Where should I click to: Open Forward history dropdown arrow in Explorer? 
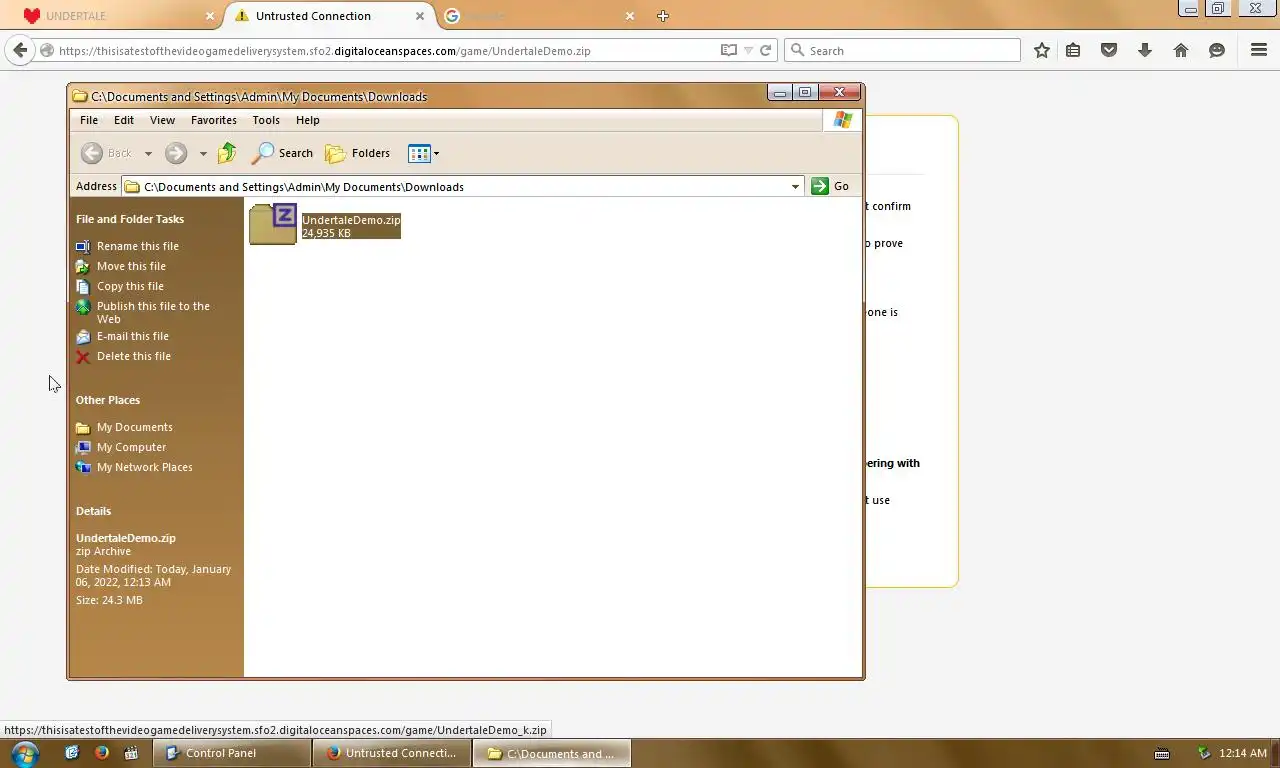[x=203, y=153]
